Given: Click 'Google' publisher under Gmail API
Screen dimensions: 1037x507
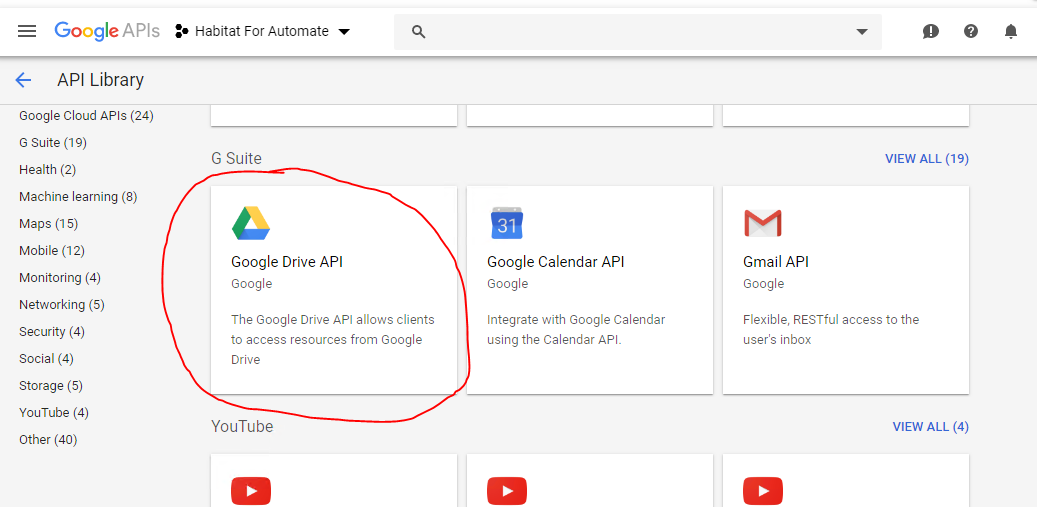Looking at the screenshot, I should (x=763, y=284).
